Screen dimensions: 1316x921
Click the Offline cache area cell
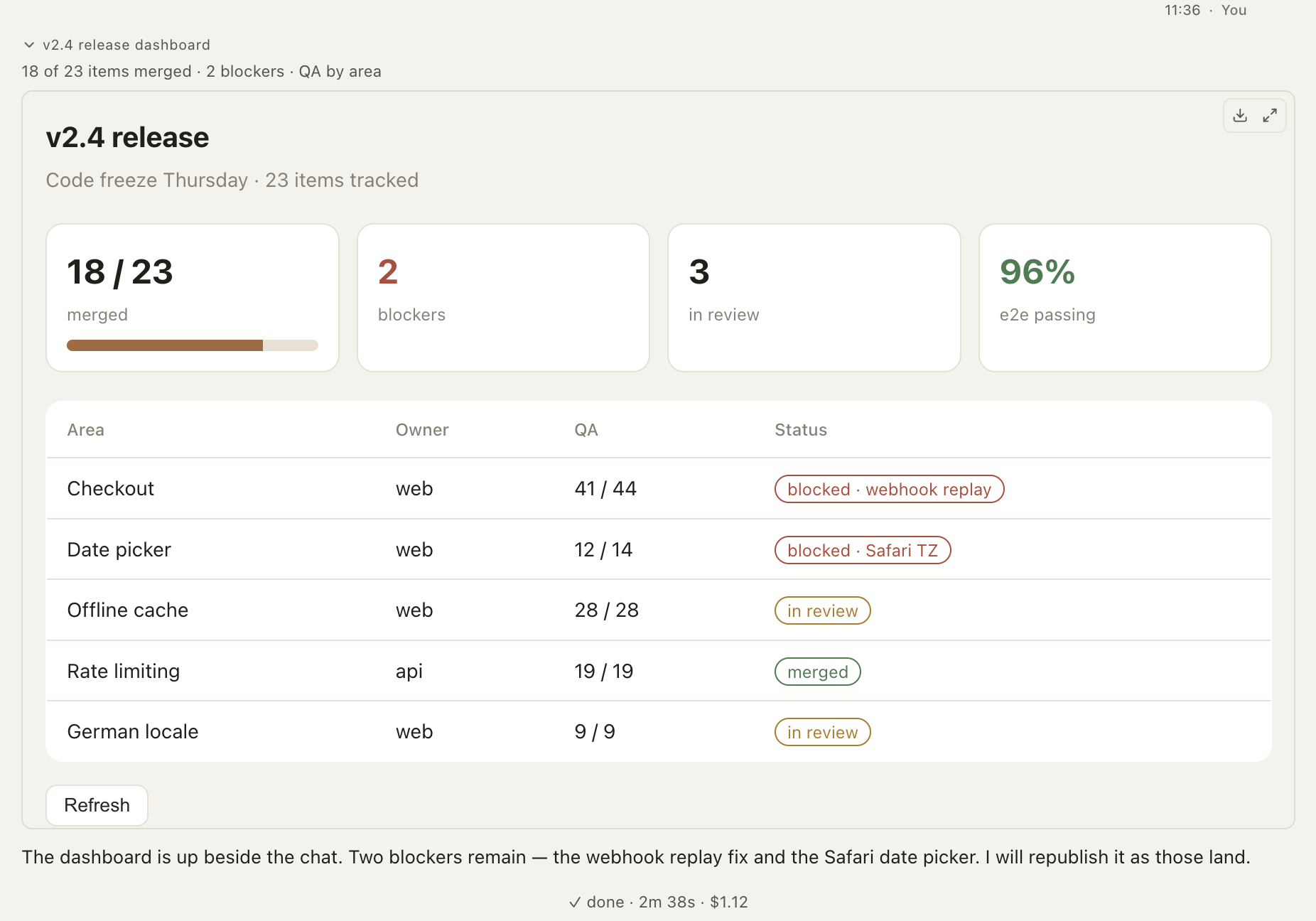pos(128,610)
